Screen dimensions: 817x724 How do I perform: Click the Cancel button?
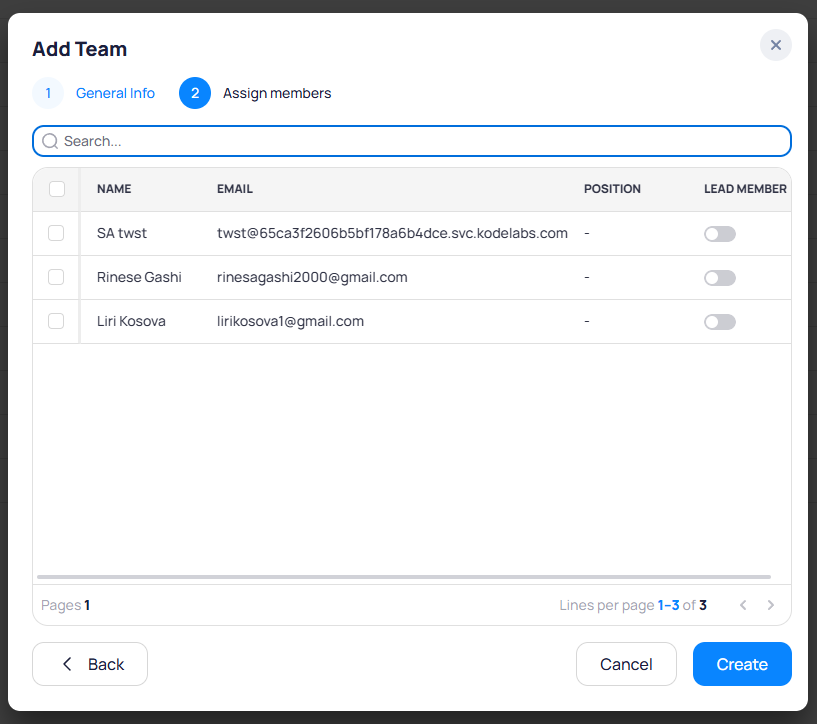[626, 664]
